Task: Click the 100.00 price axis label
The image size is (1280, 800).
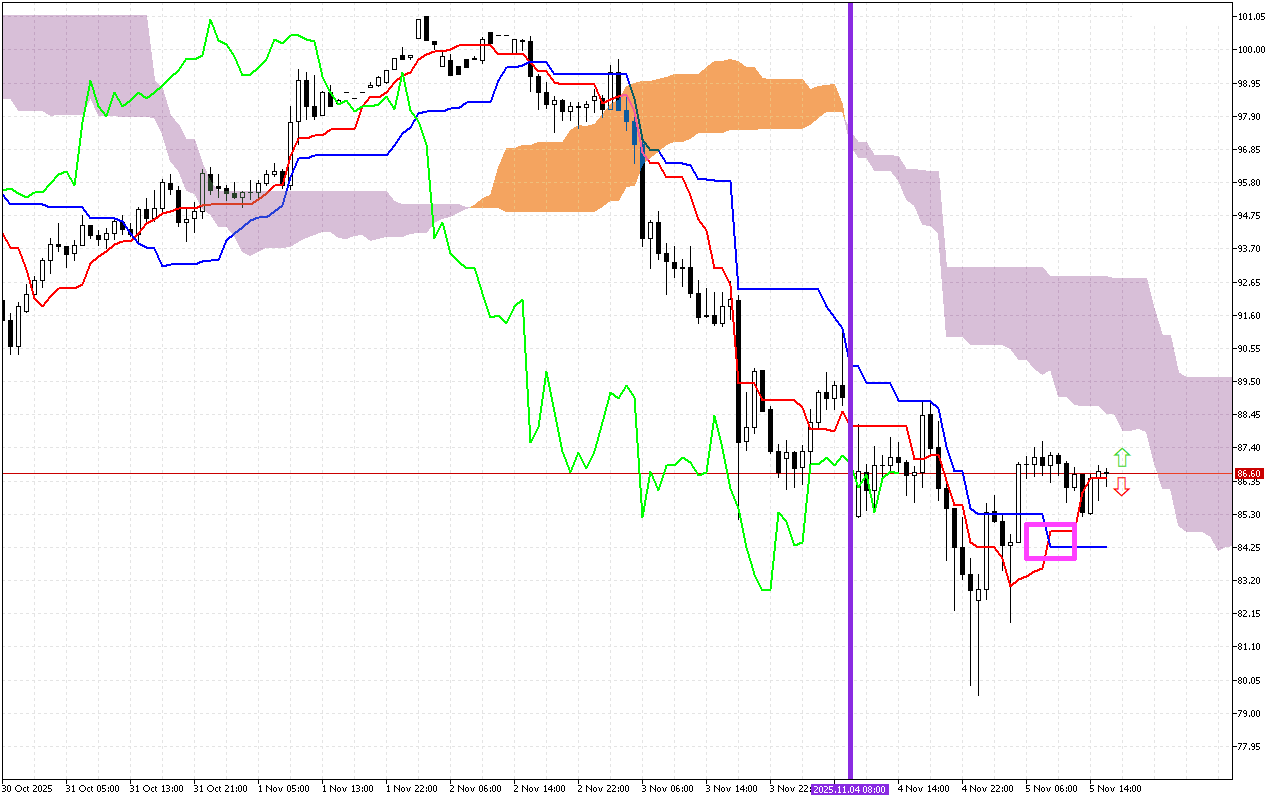Action: pyautogui.click(x=1250, y=50)
